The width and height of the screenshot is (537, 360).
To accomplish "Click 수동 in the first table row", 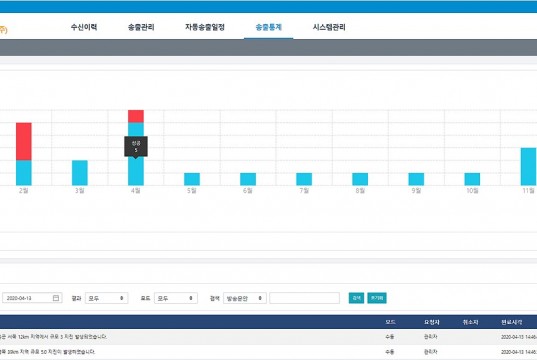I will coord(389,337).
